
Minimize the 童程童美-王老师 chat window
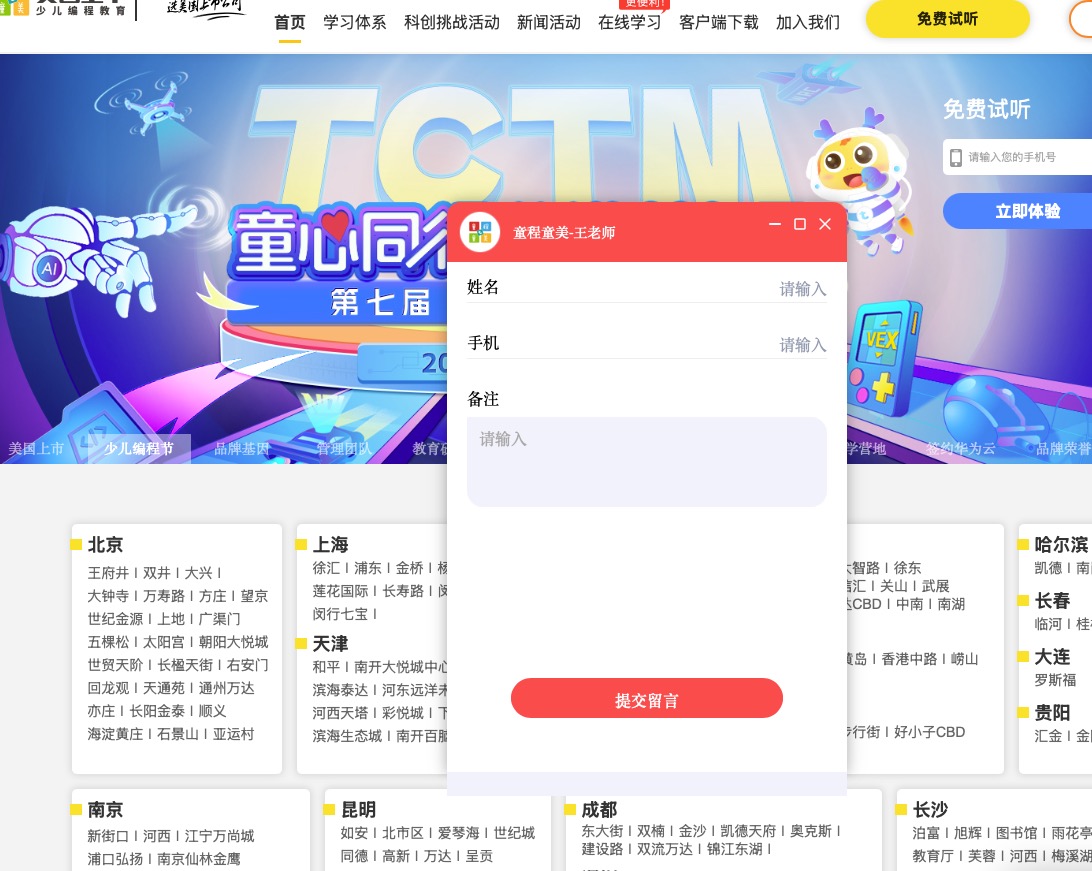click(x=774, y=224)
